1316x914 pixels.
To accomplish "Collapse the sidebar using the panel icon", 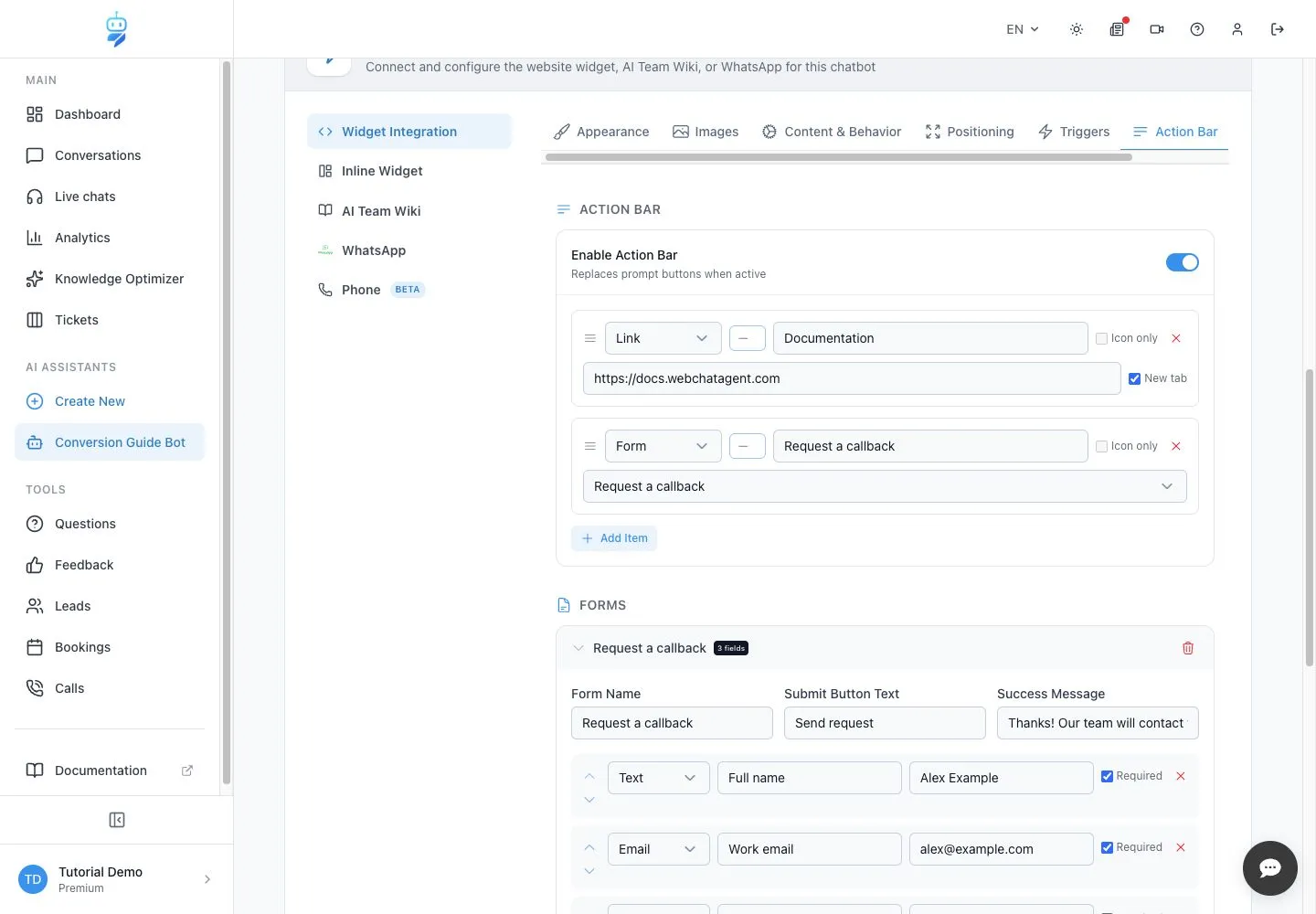I will (x=117, y=820).
